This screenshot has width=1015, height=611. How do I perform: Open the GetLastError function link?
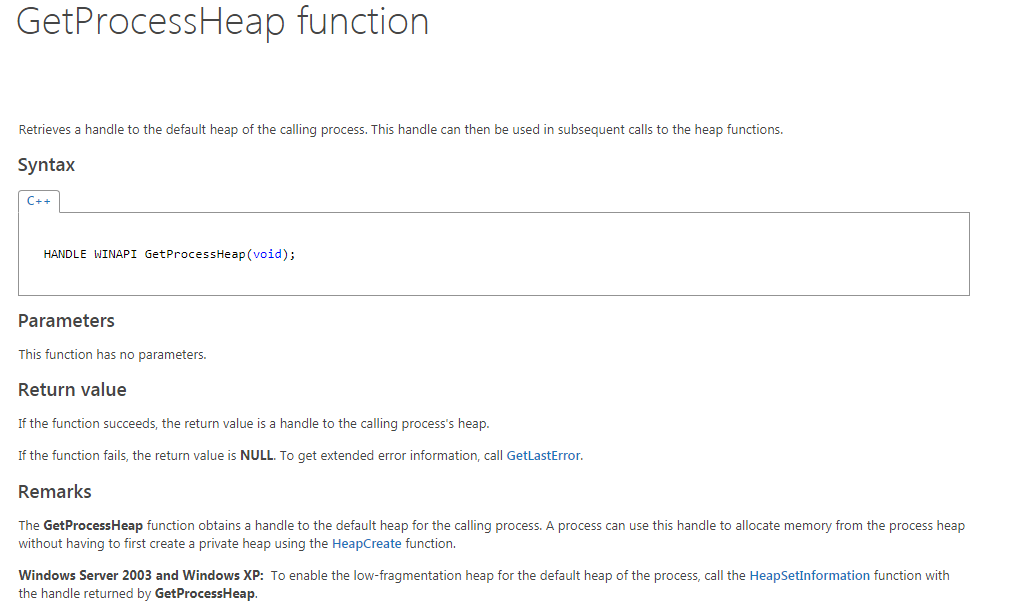pyautogui.click(x=544, y=456)
